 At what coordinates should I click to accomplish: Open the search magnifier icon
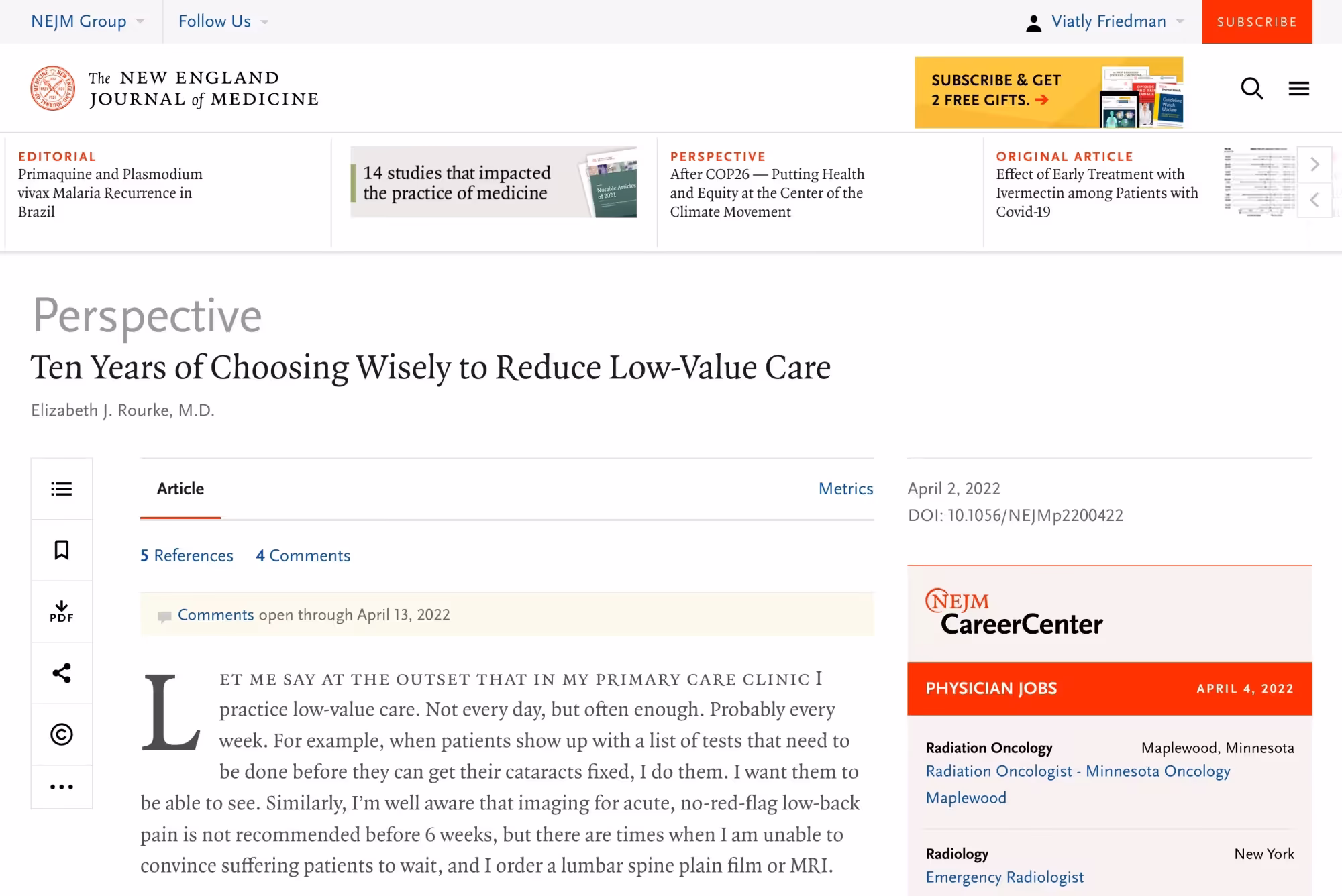click(x=1251, y=89)
